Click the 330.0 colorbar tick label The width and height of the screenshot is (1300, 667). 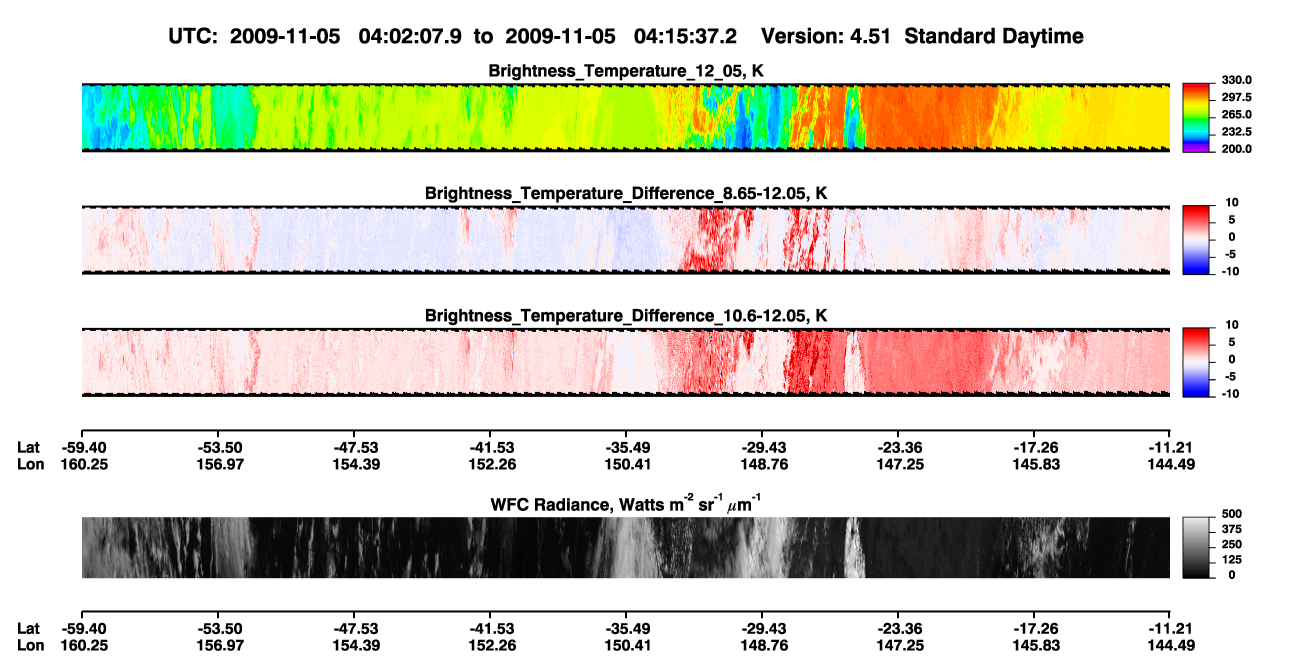[x=1236, y=80]
